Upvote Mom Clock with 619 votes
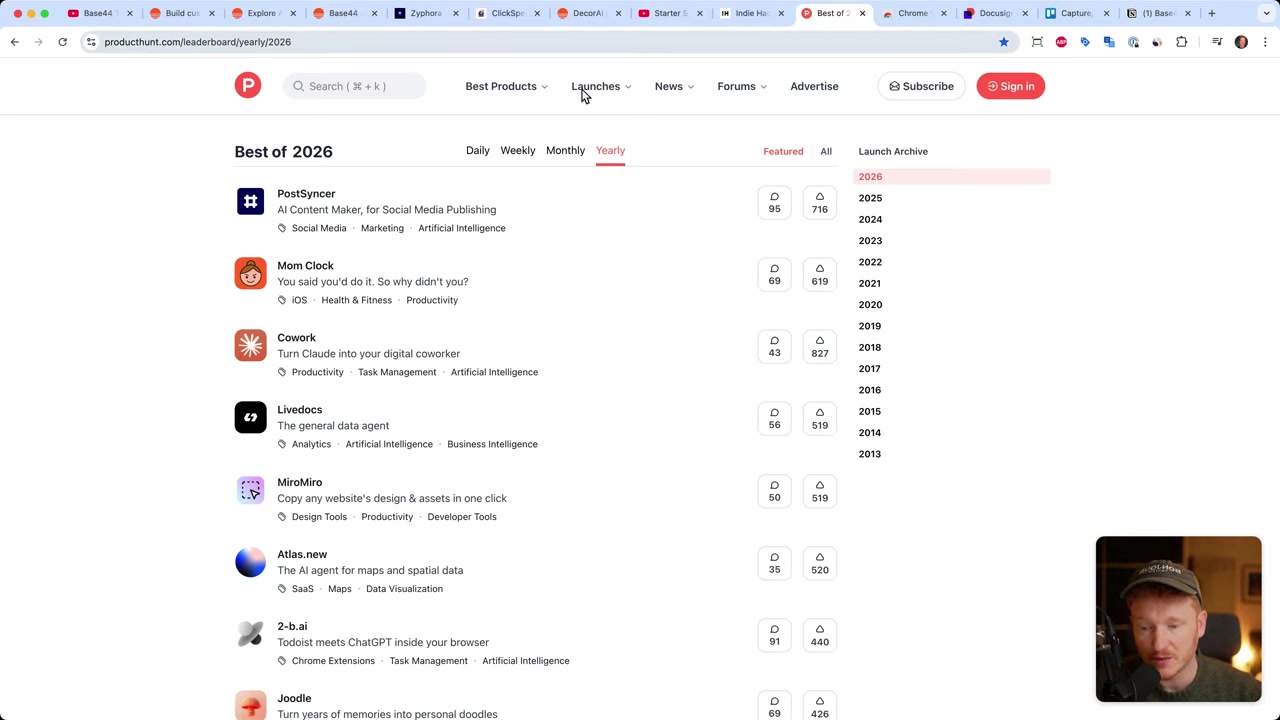The width and height of the screenshot is (1280, 720). point(820,275)
